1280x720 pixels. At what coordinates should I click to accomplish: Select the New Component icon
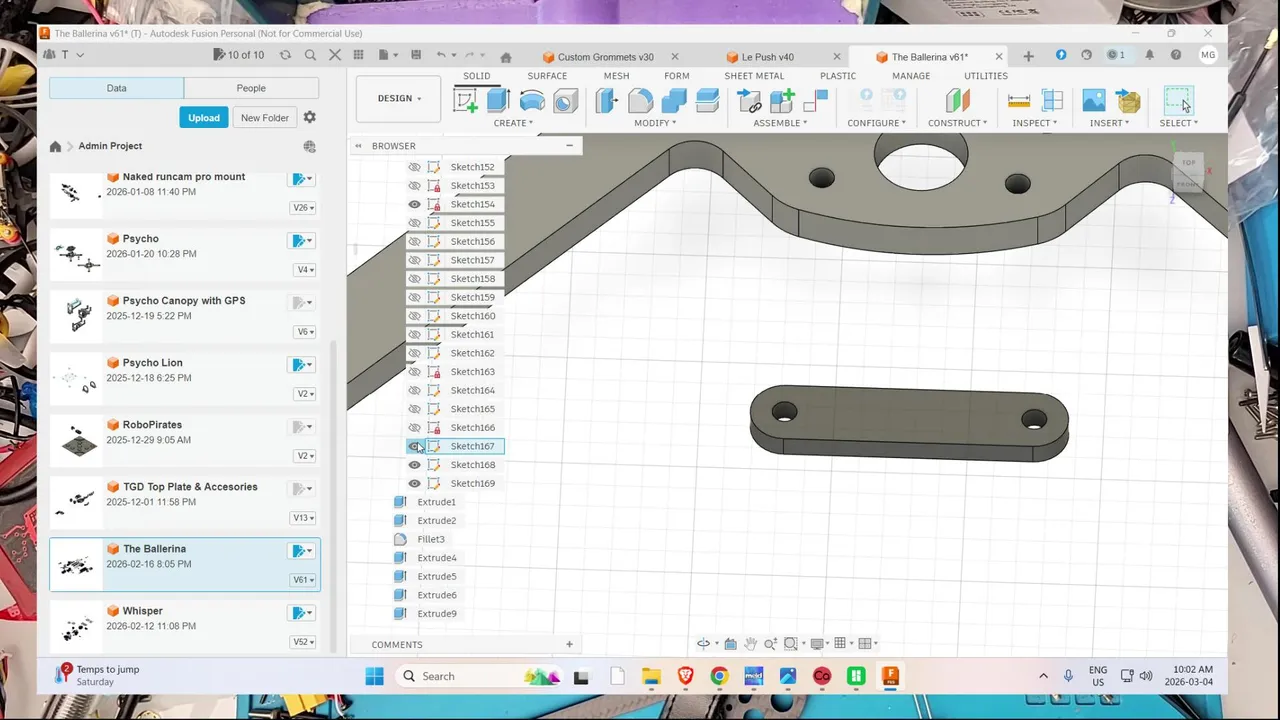(x=782, y=100)
